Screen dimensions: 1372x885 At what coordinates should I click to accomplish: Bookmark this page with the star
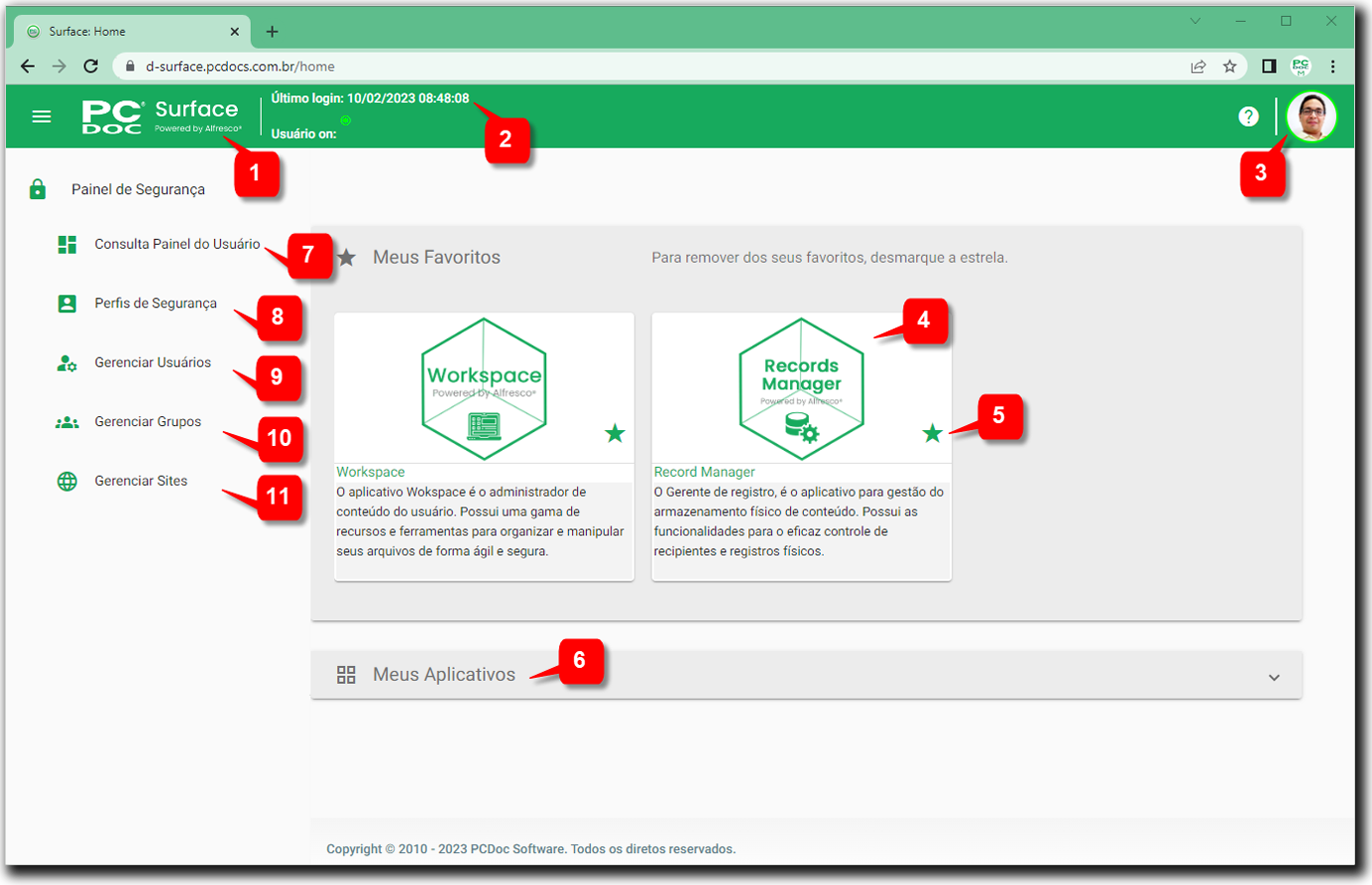(x=1229, y=66)
